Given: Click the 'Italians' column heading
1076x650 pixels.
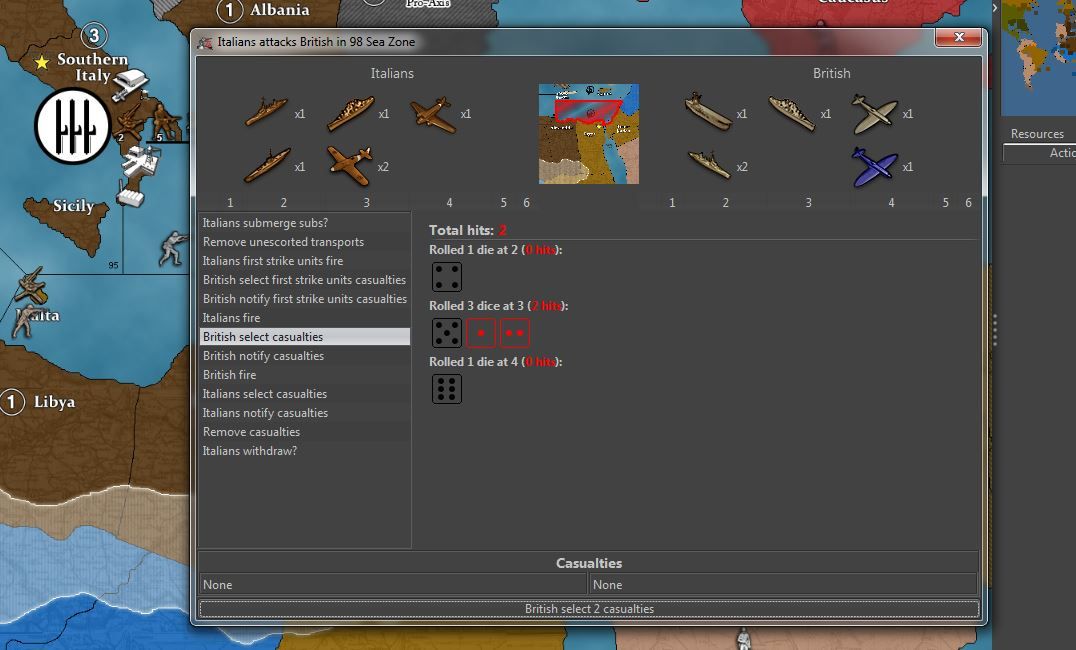Looking at the screenshot, I should (392, 73).
